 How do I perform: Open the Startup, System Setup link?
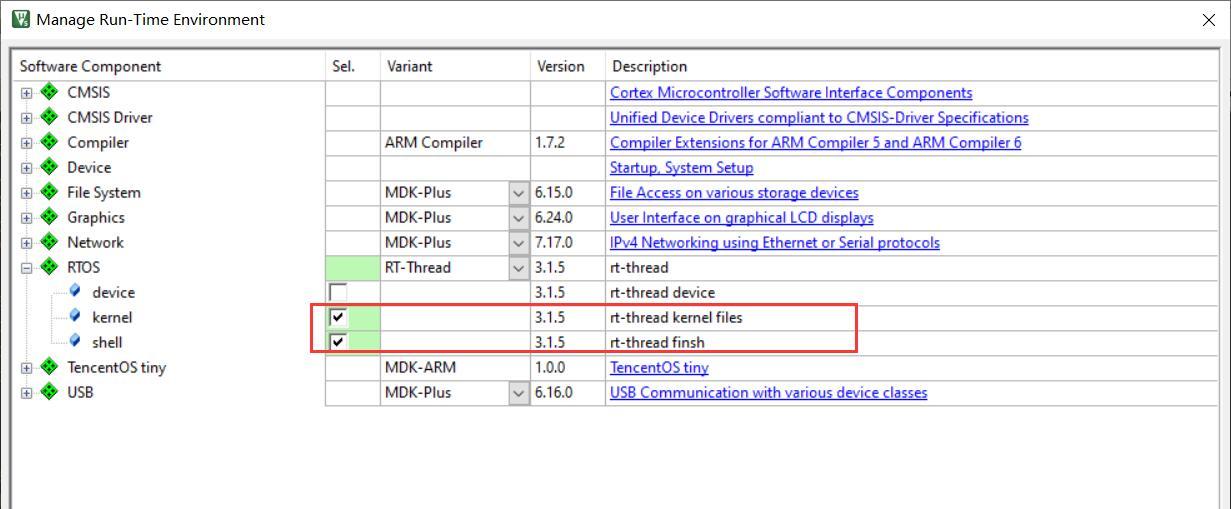coord(681,167)
